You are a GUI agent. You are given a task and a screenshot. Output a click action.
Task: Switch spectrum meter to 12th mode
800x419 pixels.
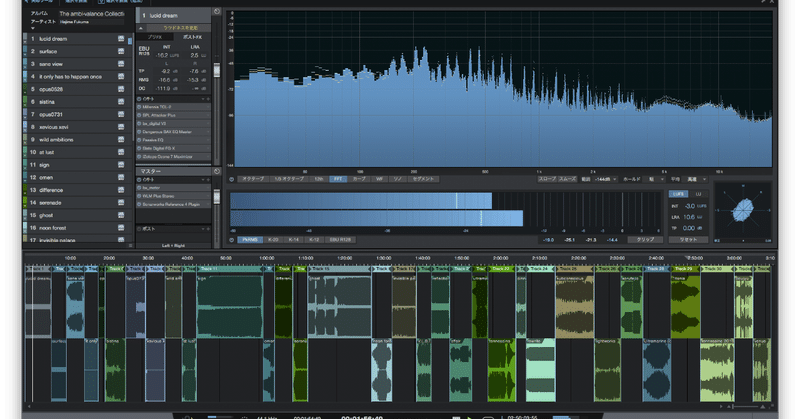pyautogui.click(x=319, y=180)
